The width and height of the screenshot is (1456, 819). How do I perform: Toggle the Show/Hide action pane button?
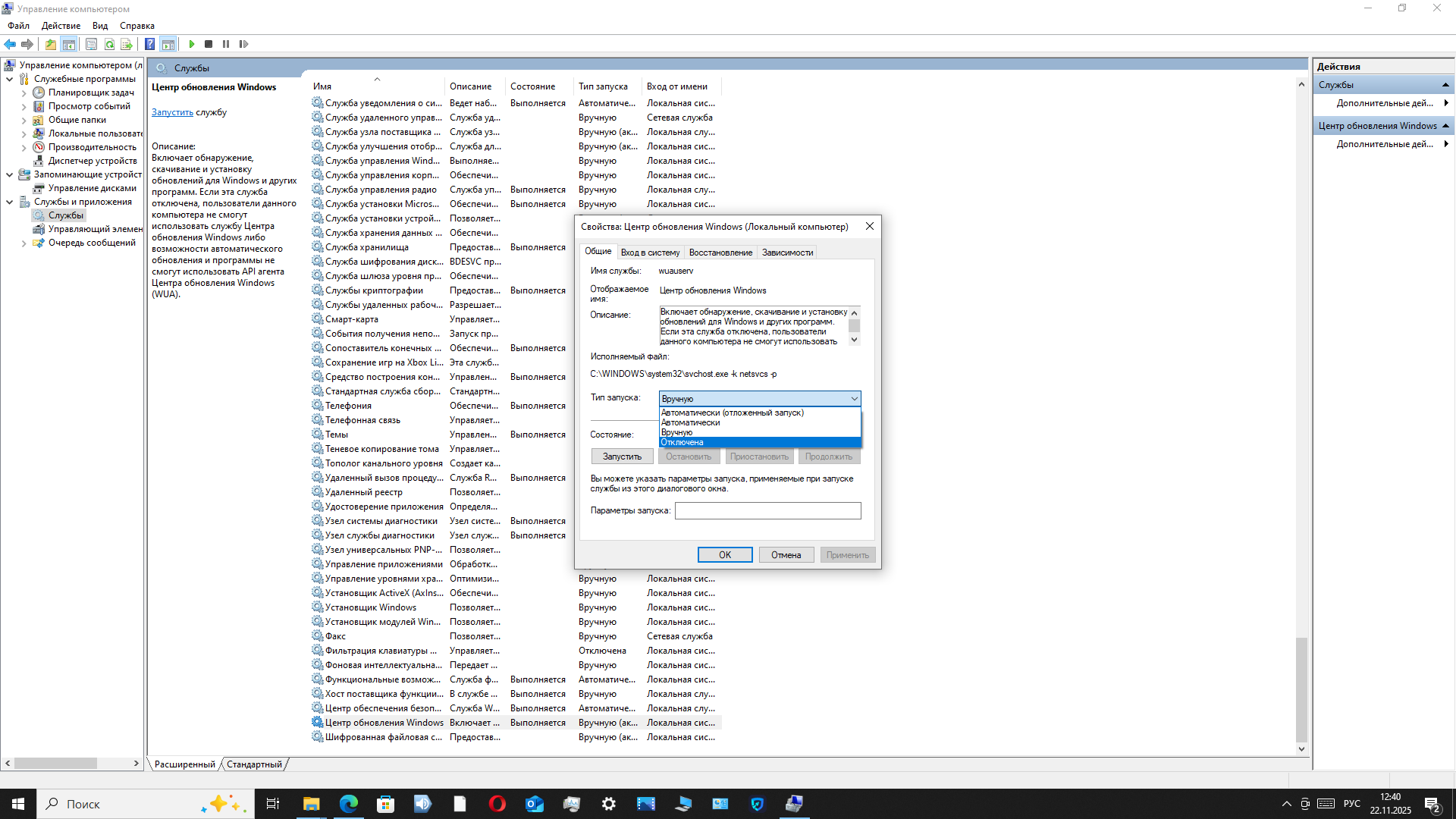pyautogui.click(x=168, y=44)
